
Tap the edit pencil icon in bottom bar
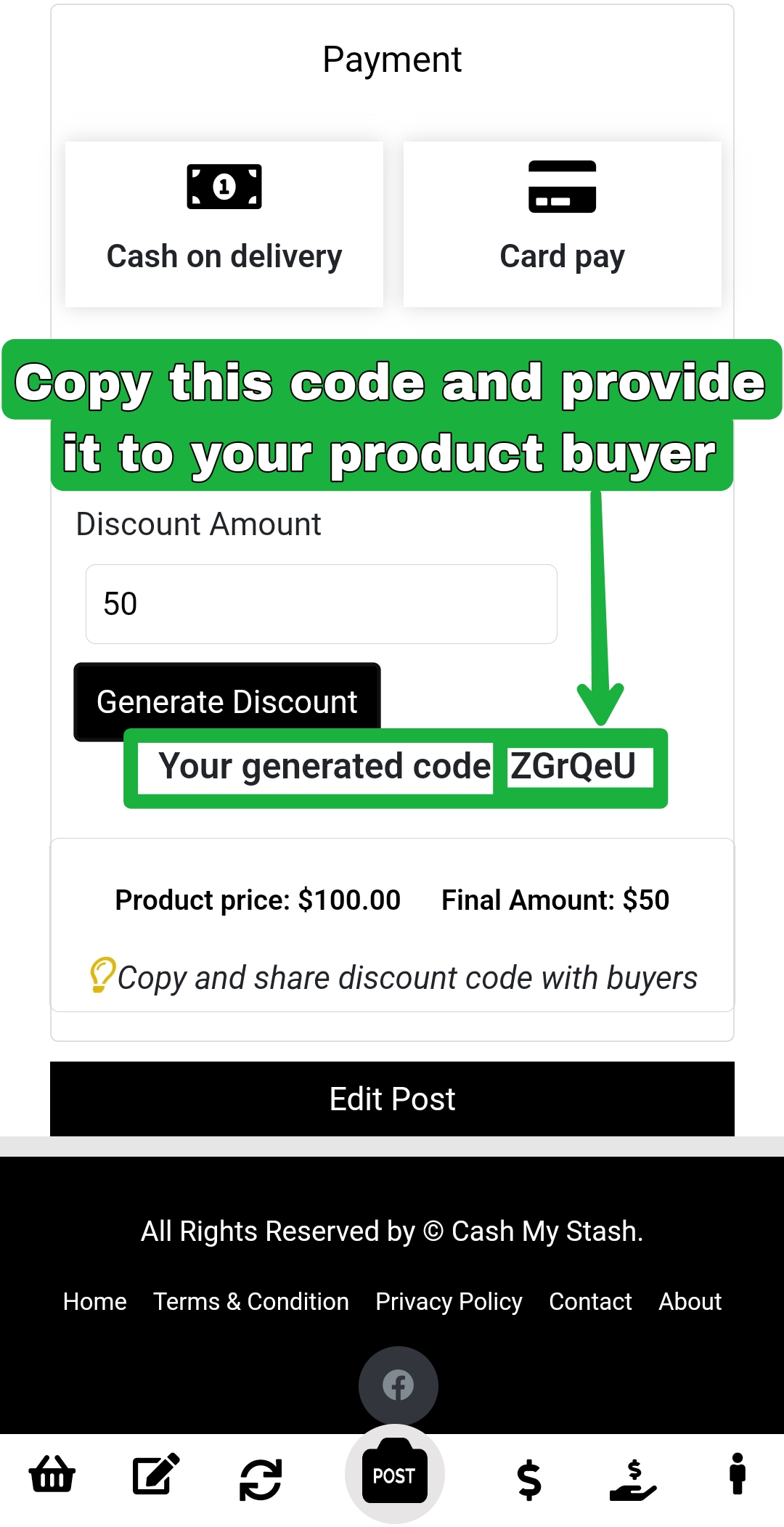(x=156, y=1475)
